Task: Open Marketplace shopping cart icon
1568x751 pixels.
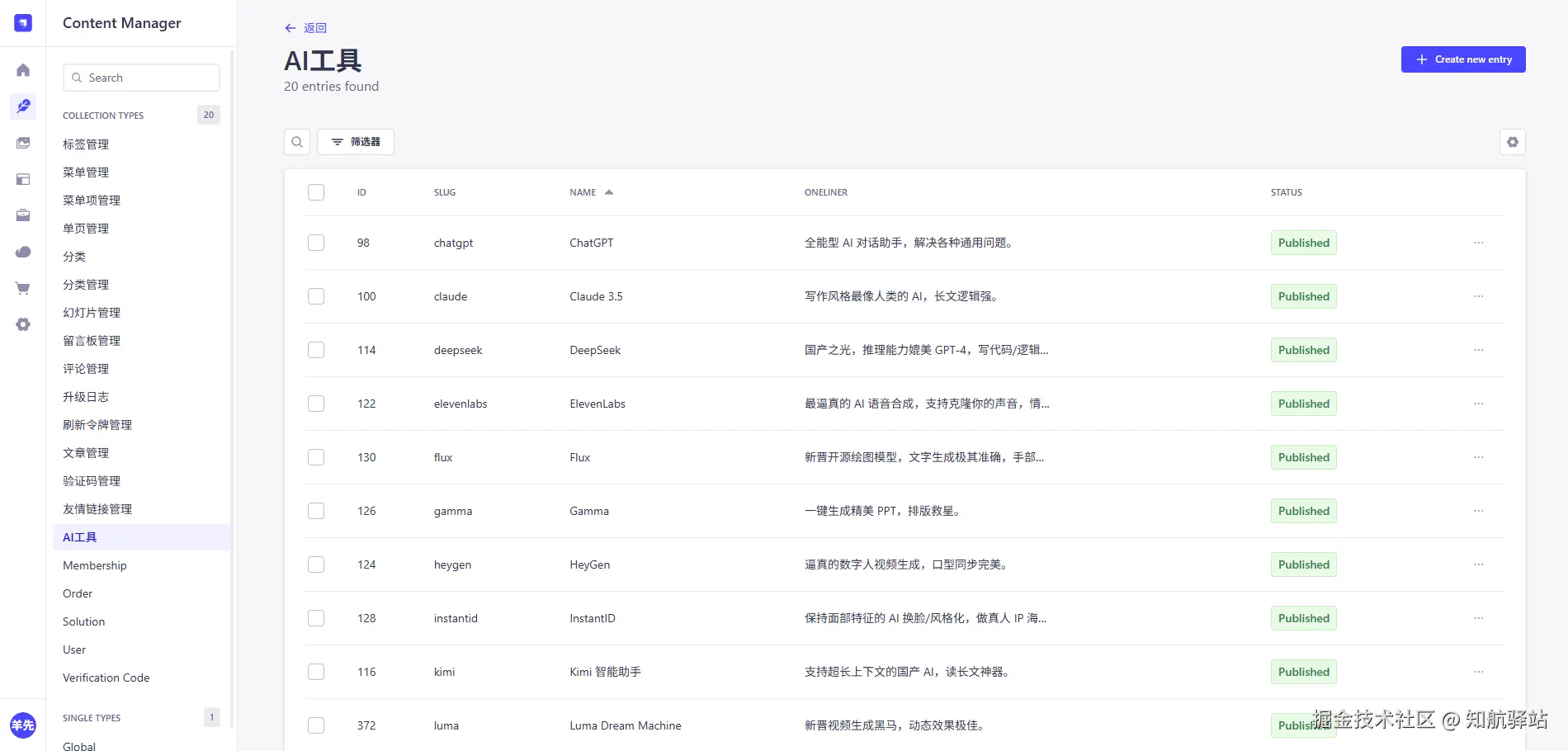Action: click(x=23, y=288)
